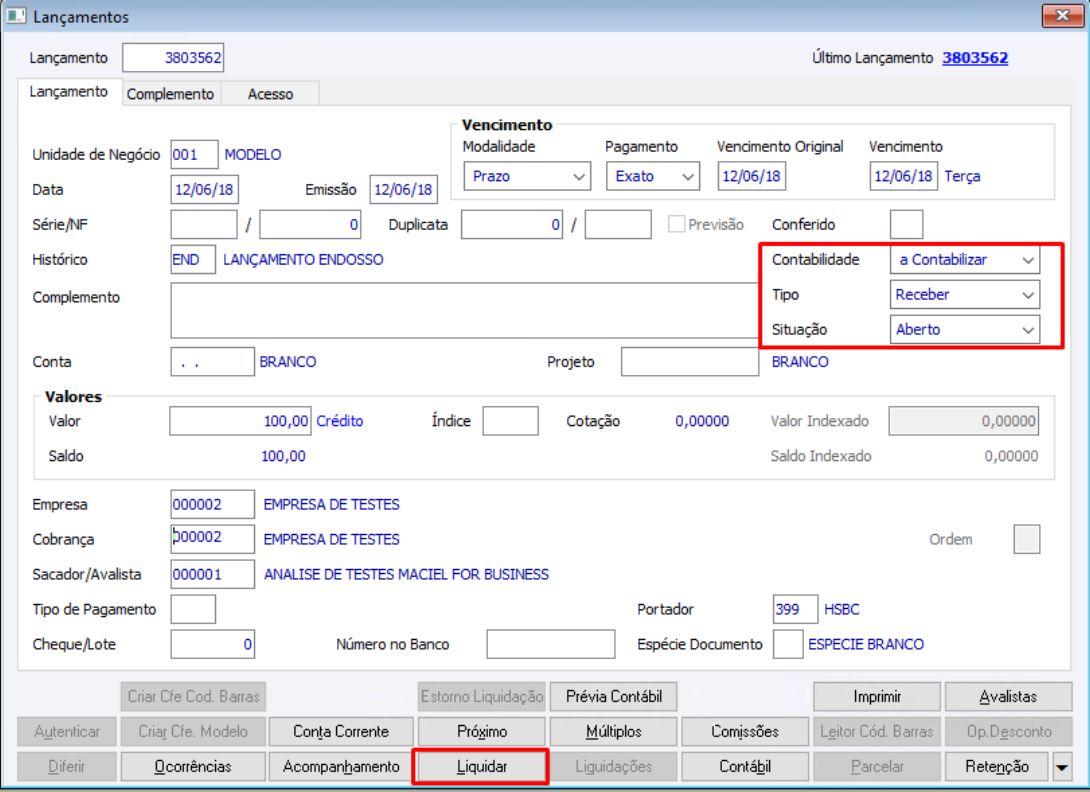1090x792 pixels.
Task: Expand the Contabilidade combo box
Action: click(x=965, y=259)
